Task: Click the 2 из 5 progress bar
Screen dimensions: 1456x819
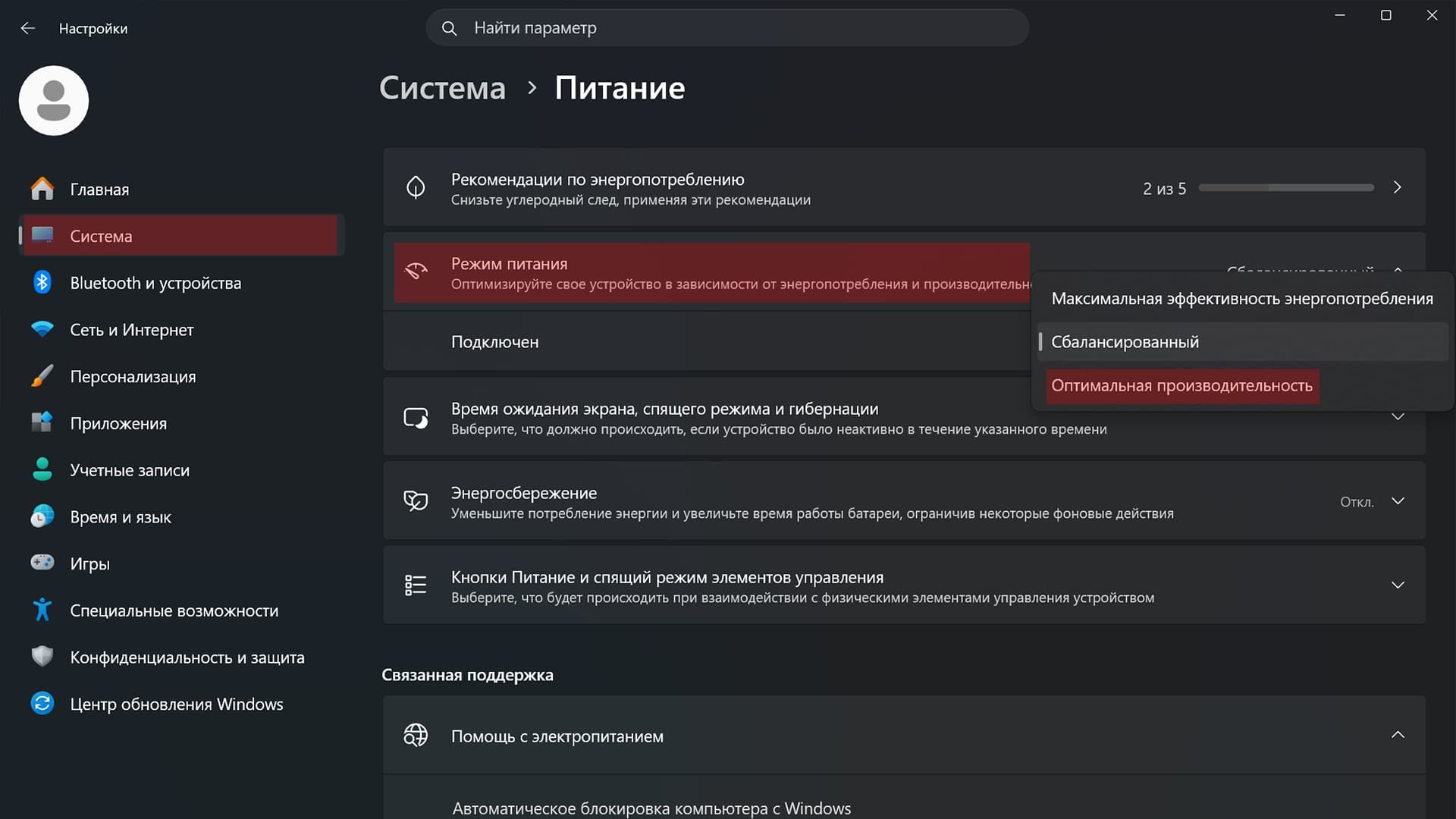Action: [1286, 187]
